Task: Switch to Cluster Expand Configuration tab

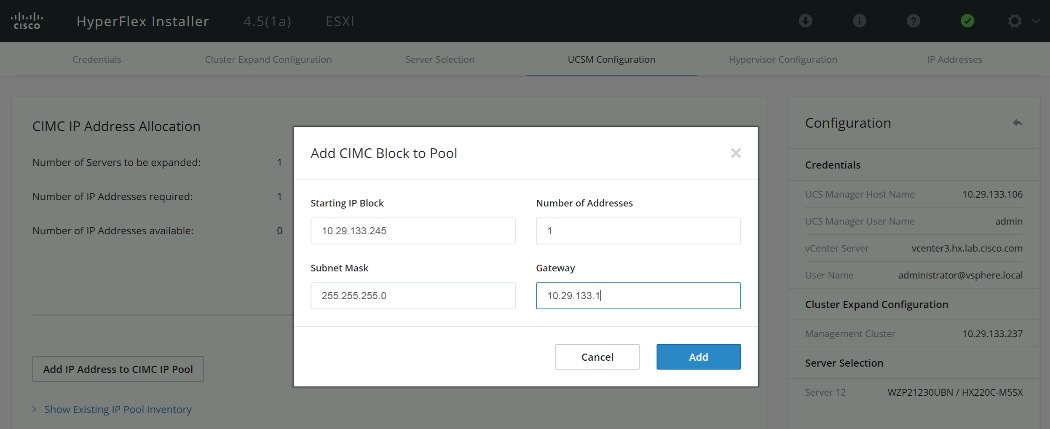Action: 268,60
